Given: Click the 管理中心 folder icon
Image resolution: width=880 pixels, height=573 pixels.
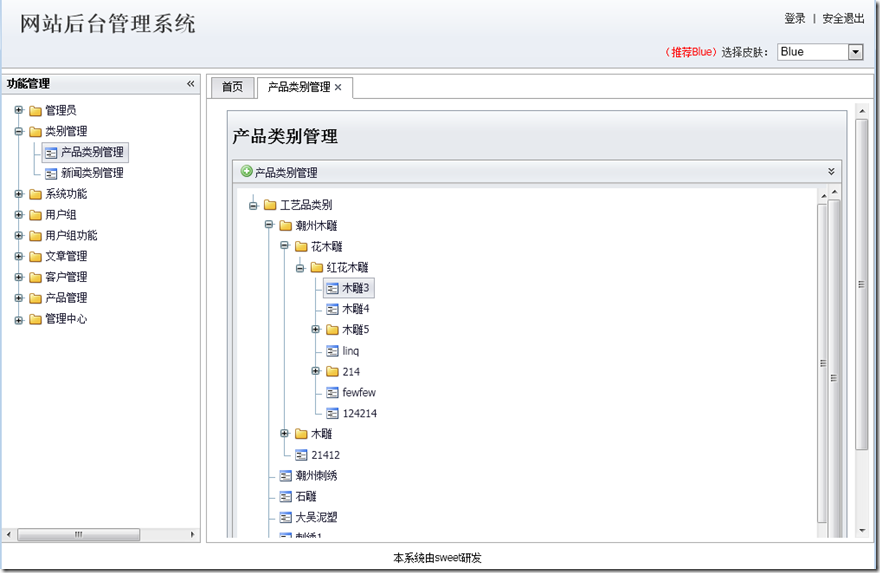Looking at the screenshot, I should coord(35,319).
